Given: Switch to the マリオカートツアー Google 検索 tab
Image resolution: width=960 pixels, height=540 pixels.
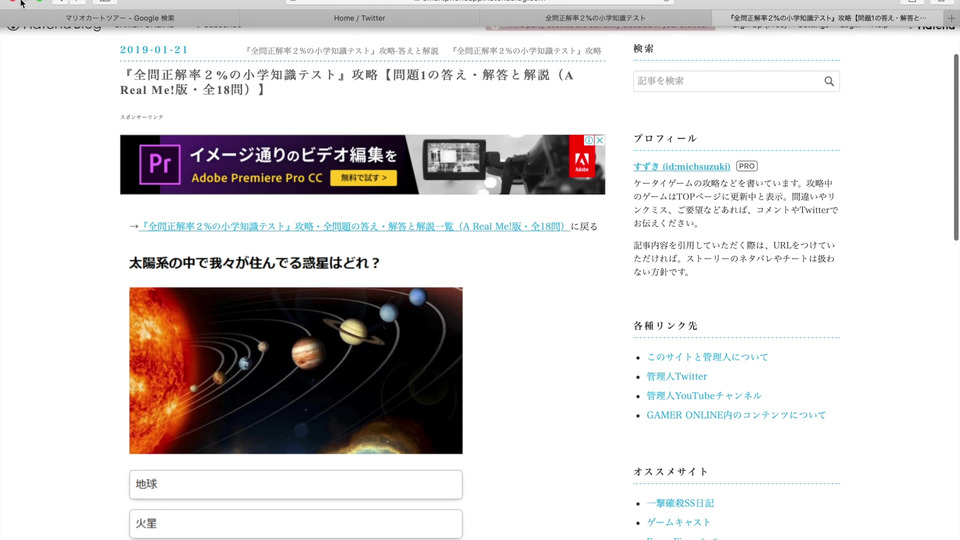Looking at the screenshot, I should (120, 18).
